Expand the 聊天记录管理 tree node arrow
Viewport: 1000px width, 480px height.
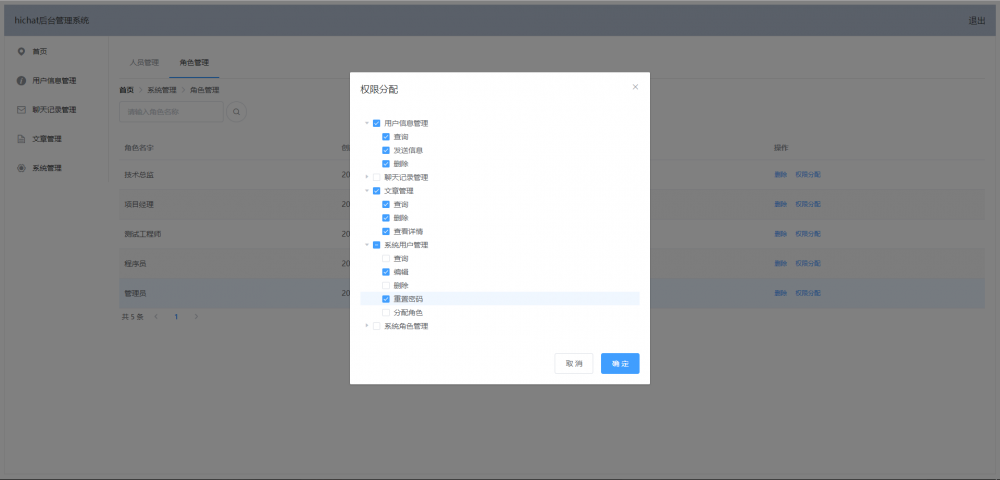367,177
